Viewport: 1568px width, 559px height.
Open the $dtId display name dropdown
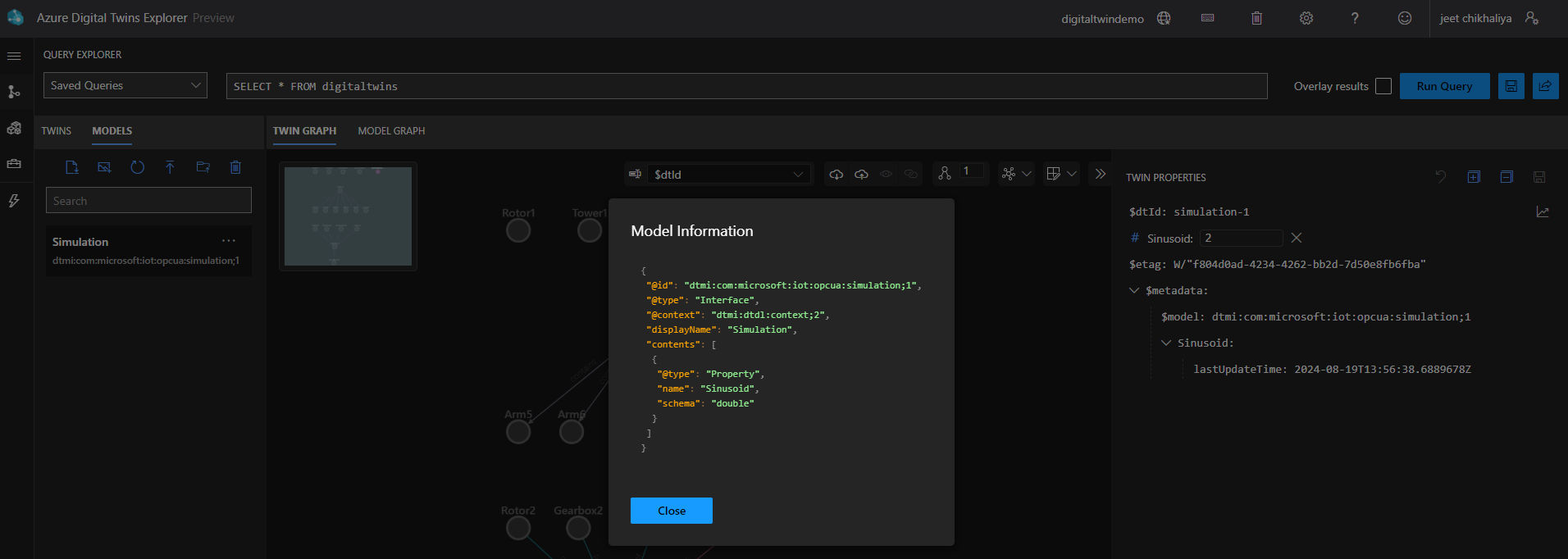729,174
